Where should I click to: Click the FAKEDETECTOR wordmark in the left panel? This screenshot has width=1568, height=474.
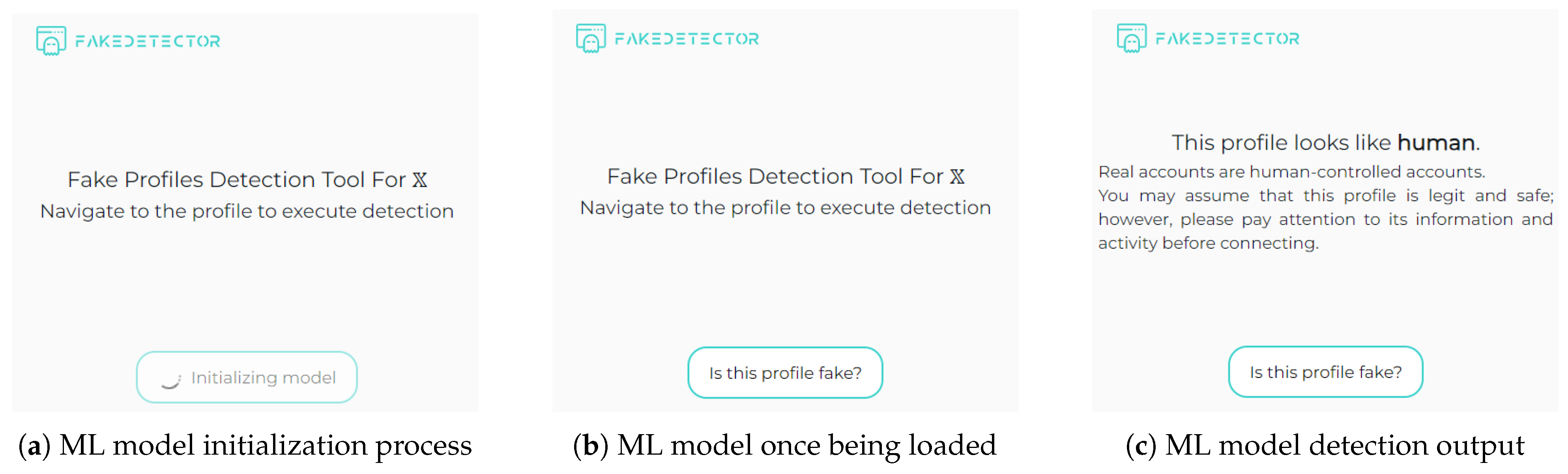coord(147,41)
